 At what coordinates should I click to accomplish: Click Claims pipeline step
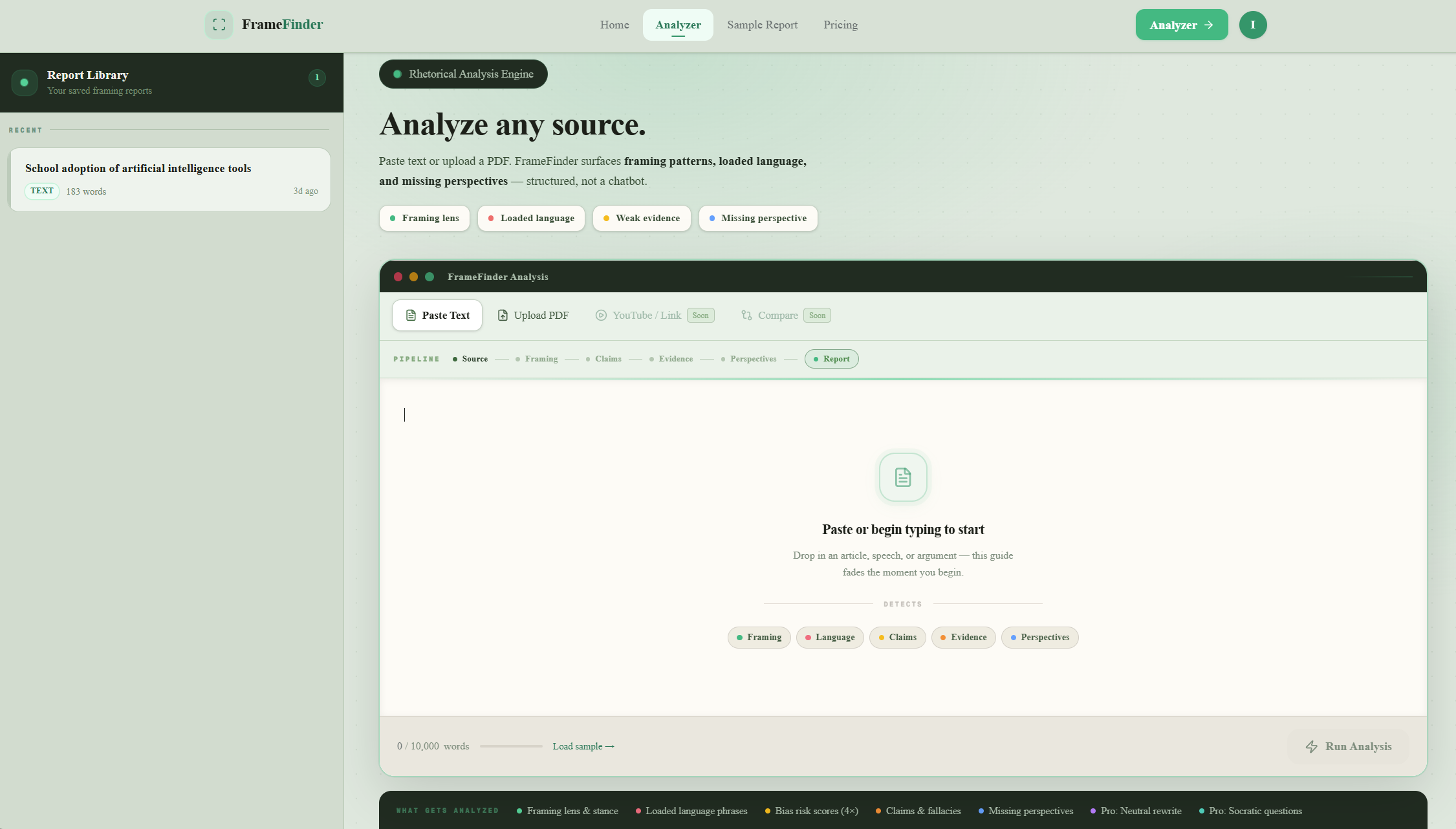coord(603,359)
